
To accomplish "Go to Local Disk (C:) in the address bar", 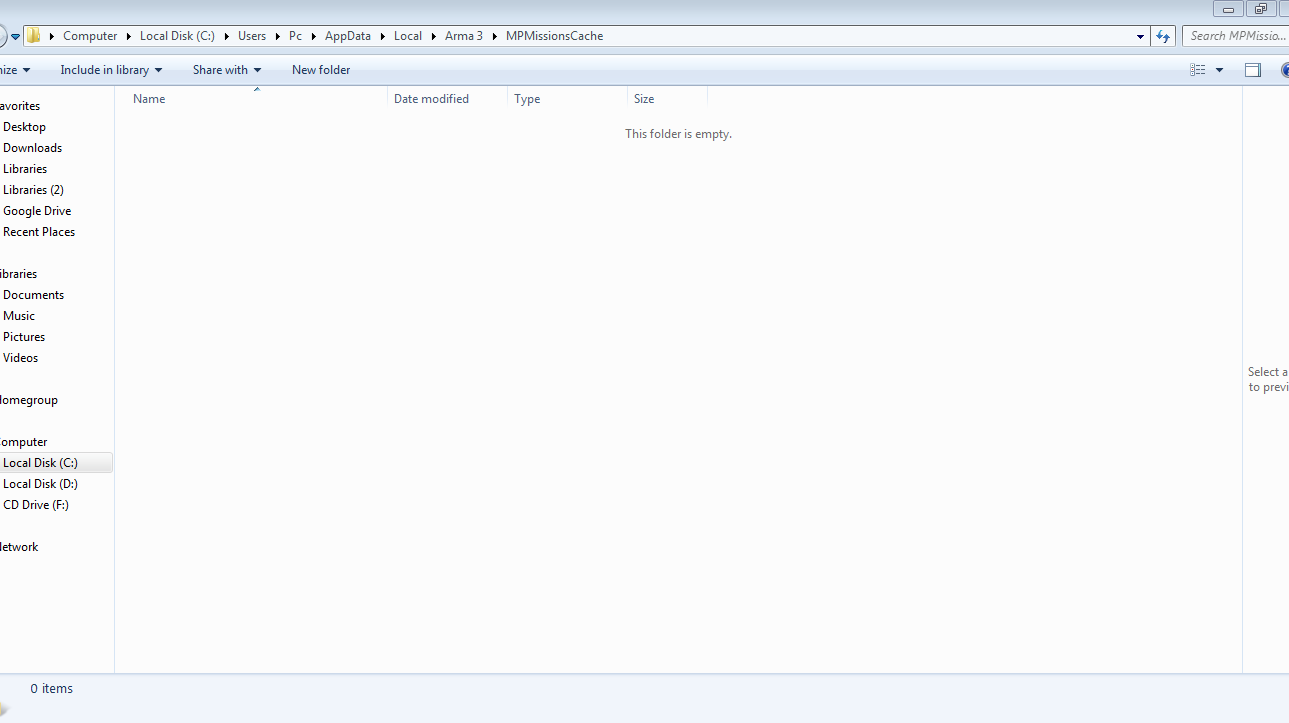I will pyautogui.click(x=177, y=36).
